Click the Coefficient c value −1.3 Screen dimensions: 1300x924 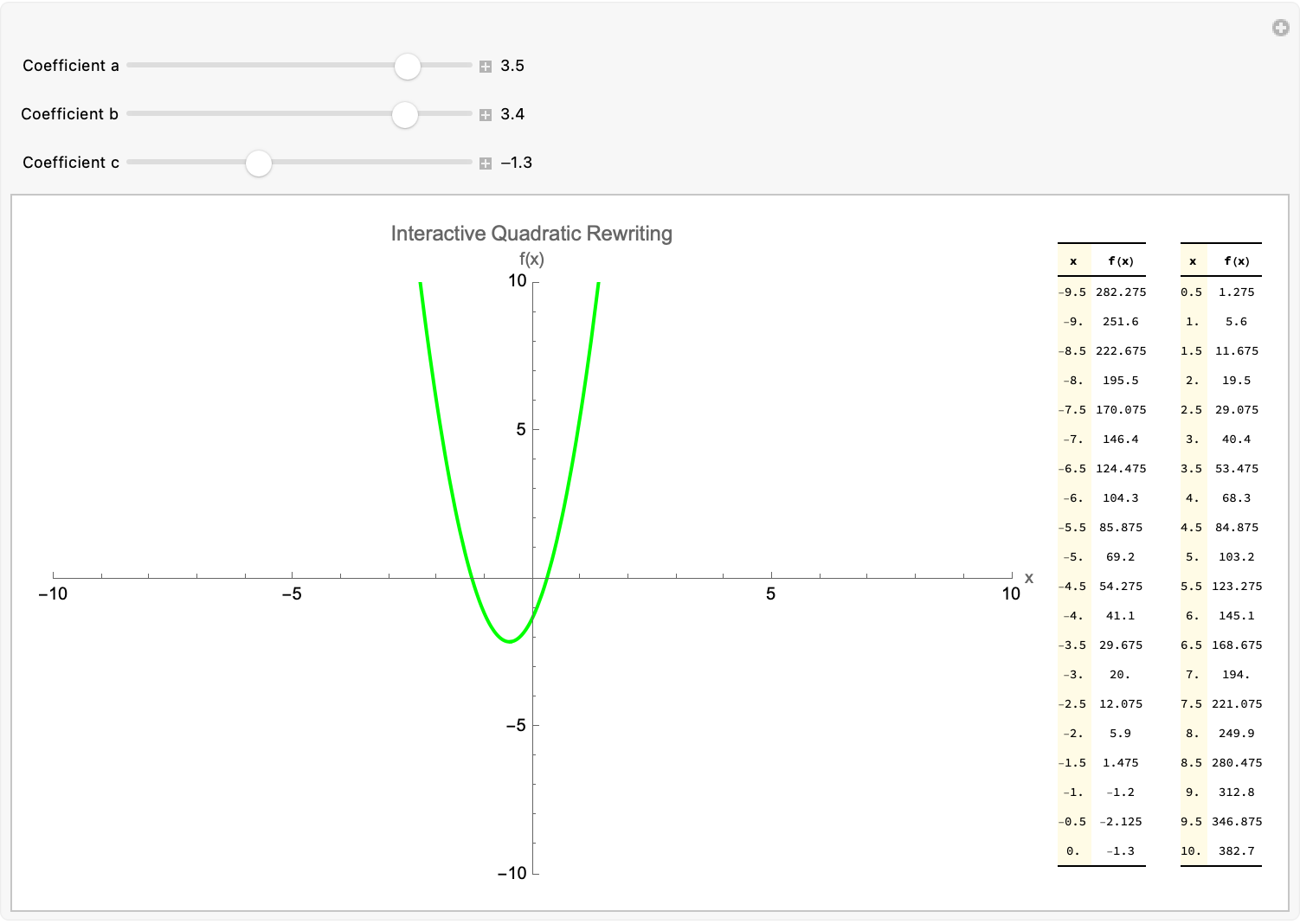[516, 163]
